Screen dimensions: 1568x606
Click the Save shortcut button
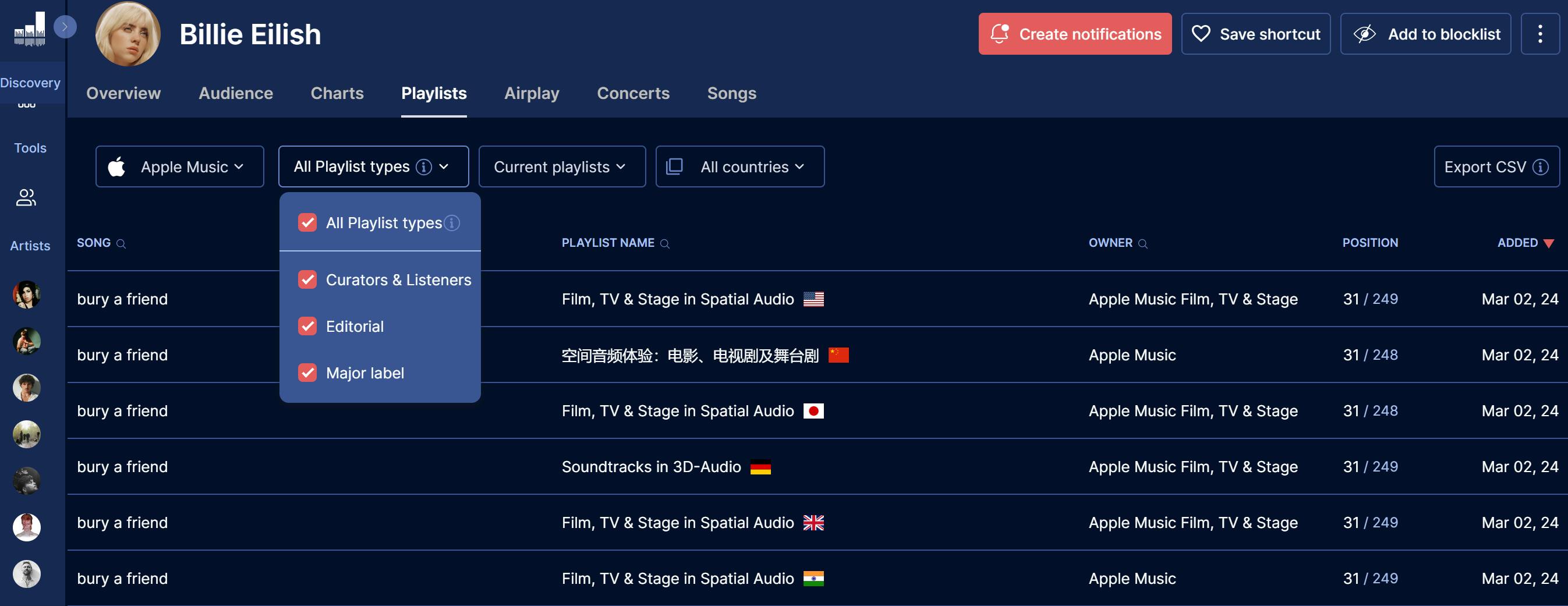[1255, 34]
